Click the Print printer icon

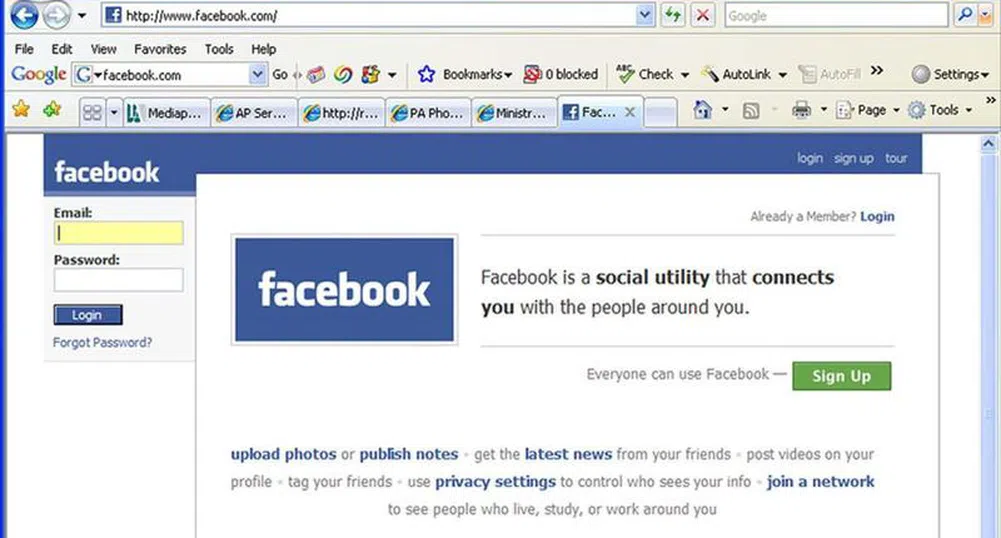click(801, 110)
